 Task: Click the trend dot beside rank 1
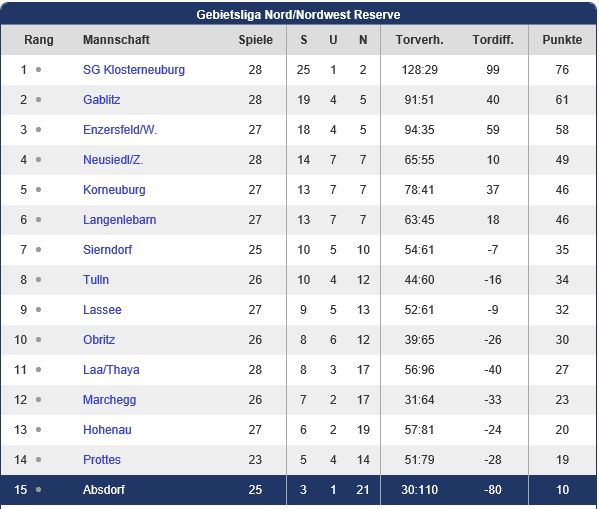coord(39,70)
